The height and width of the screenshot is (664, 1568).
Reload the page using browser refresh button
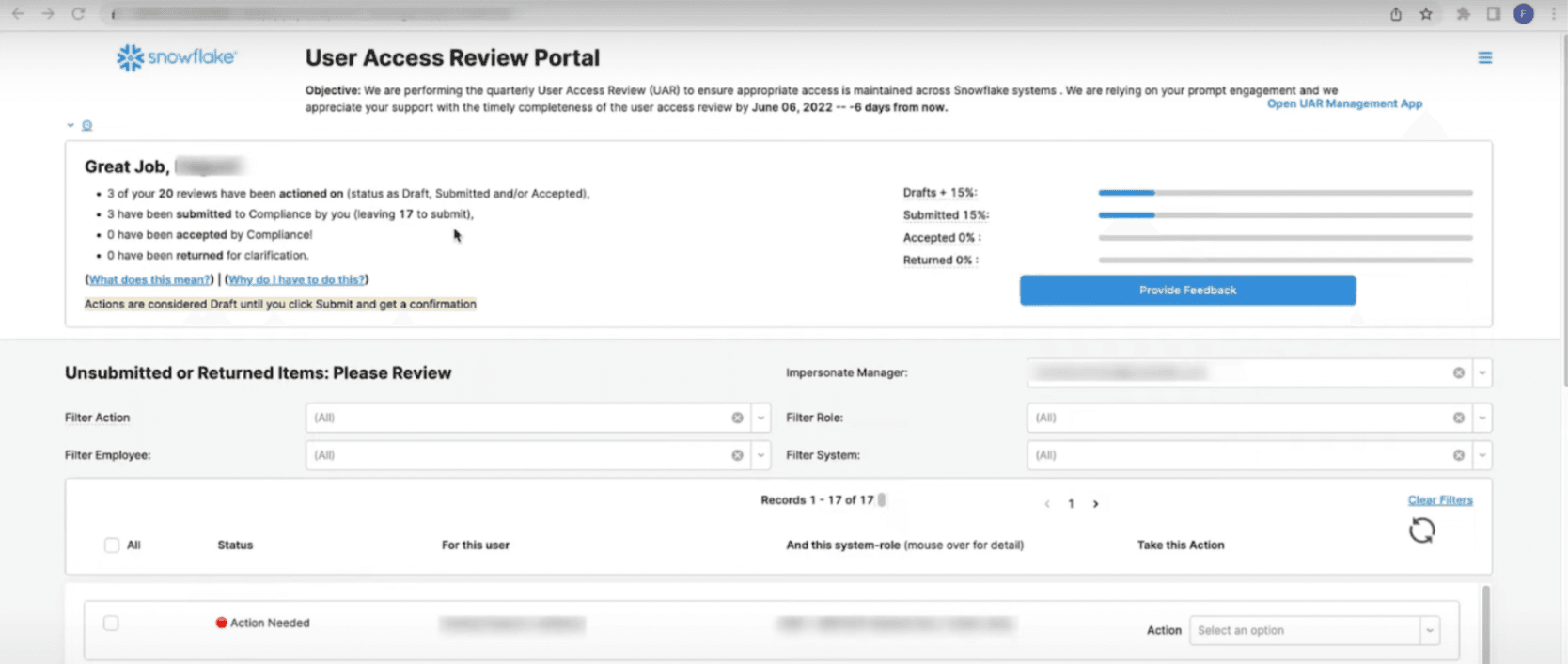(78, 14)
